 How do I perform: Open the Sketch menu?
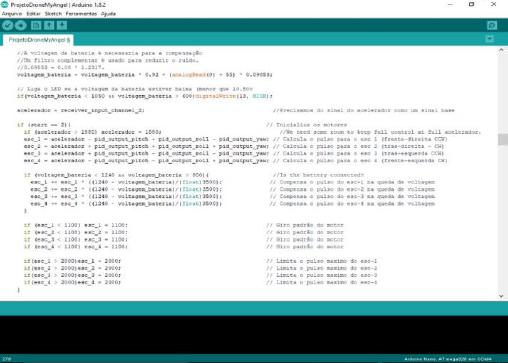(x=53, y=14)
